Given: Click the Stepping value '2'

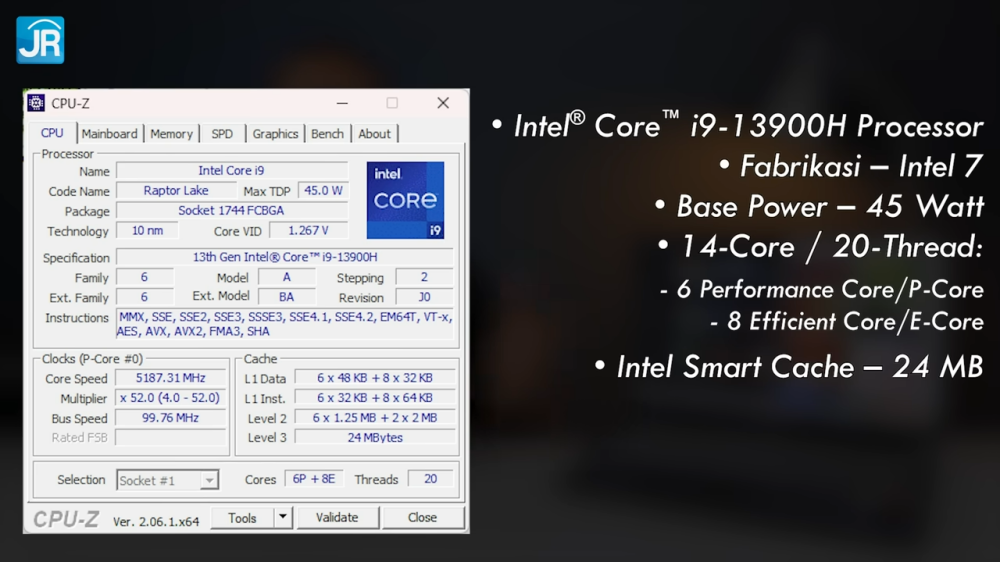Looking at the screenshot, I should coord(424,277).
